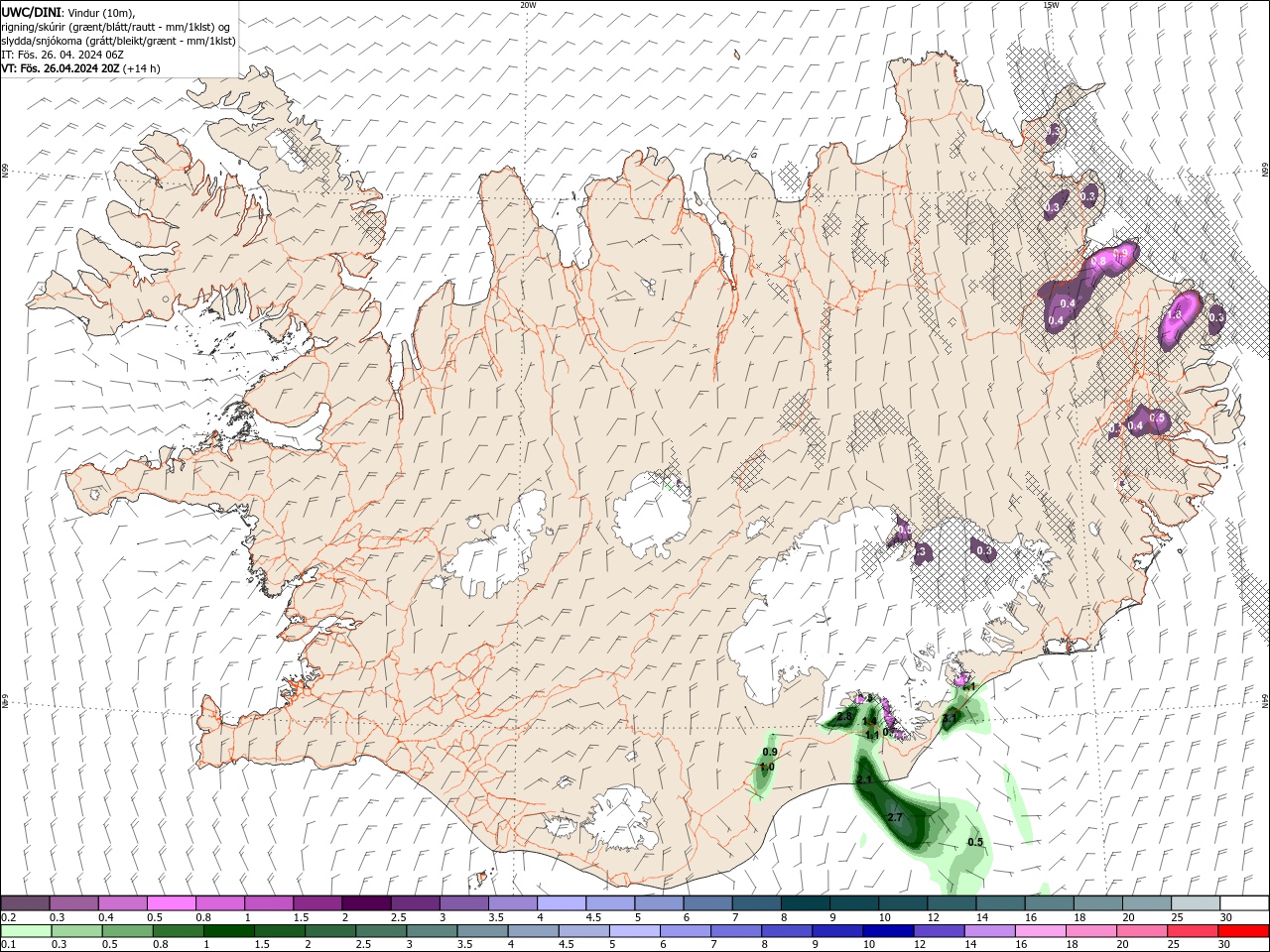Click the 'slydda/snjókoma' legend description line

(x=118, y=41)
